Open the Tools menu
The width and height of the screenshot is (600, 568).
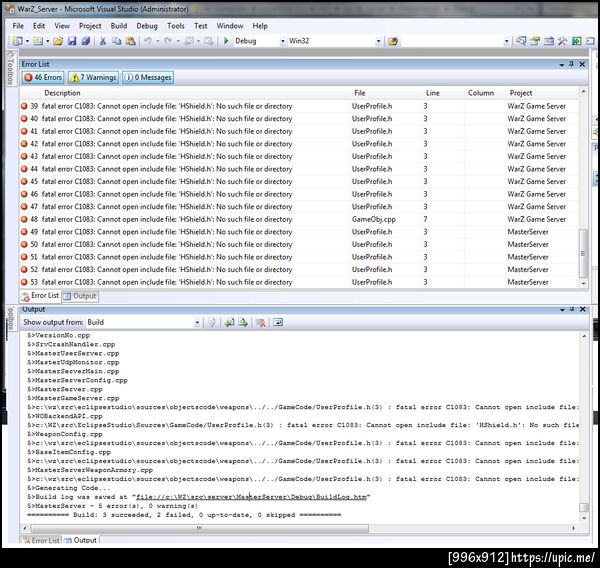(176, 26)
